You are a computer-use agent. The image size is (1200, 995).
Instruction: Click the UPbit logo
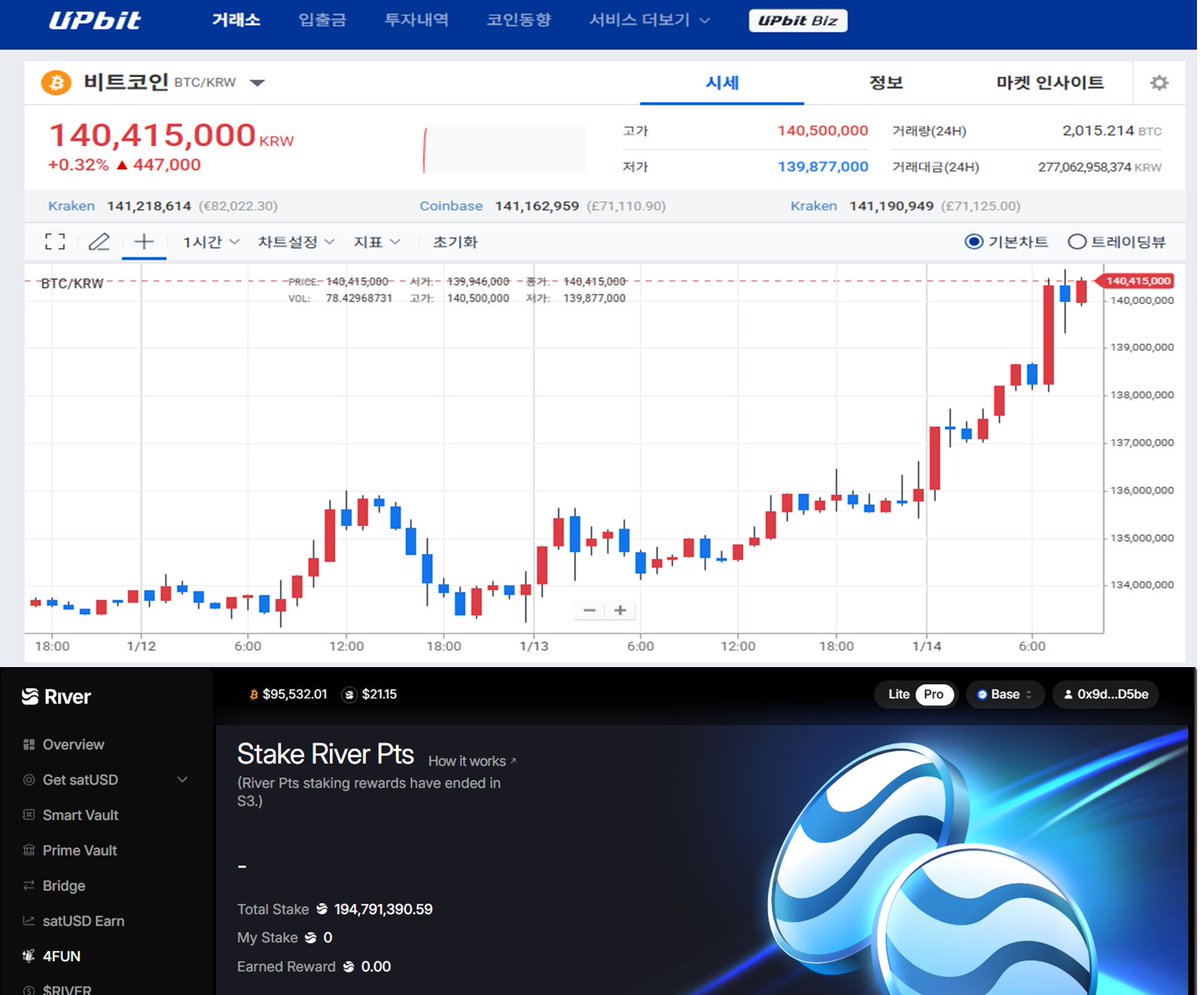(x=95, y=20)
